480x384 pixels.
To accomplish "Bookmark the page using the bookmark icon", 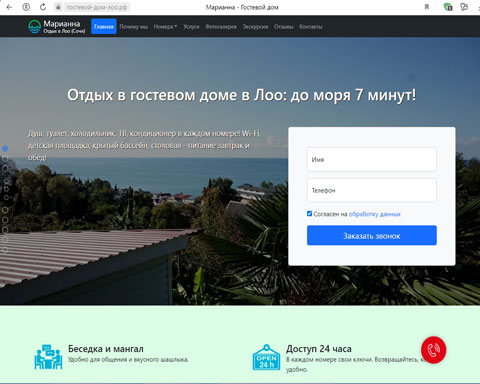I will pos(427,7).
